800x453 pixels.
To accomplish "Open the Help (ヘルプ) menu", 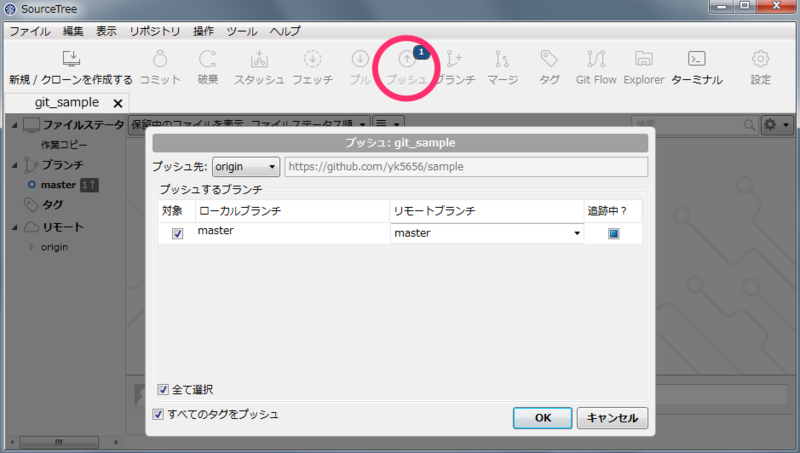I will click(x=285, y=31).
